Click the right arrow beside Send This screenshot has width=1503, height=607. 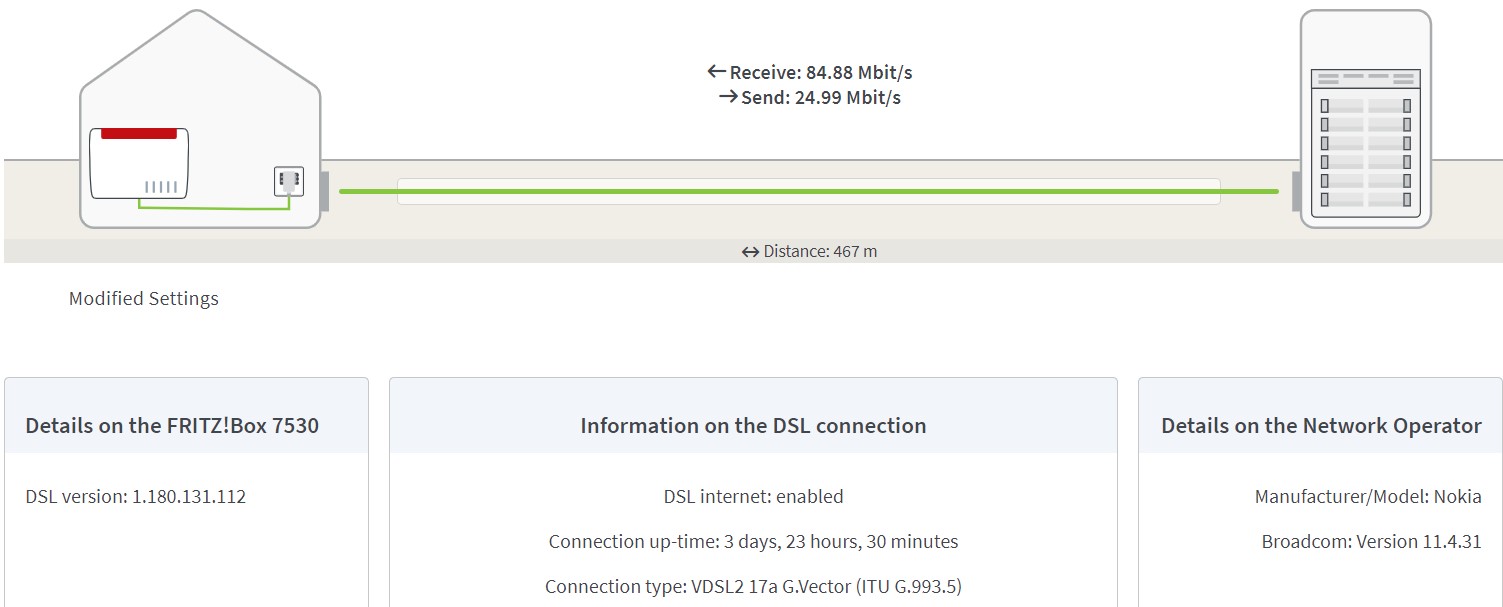[728, 97]
